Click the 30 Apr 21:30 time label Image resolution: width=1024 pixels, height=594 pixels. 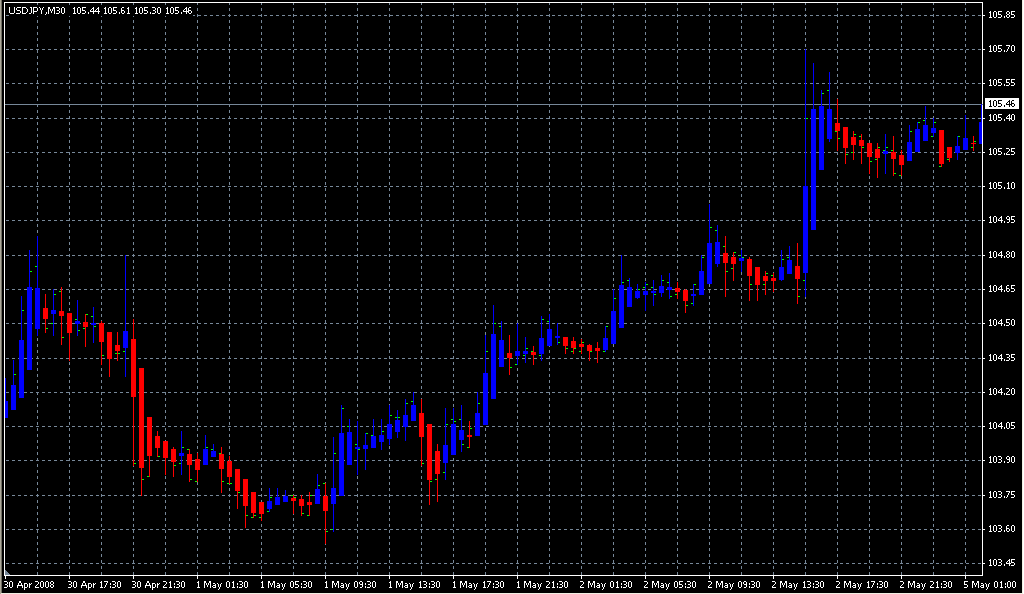tap(159, 585)
